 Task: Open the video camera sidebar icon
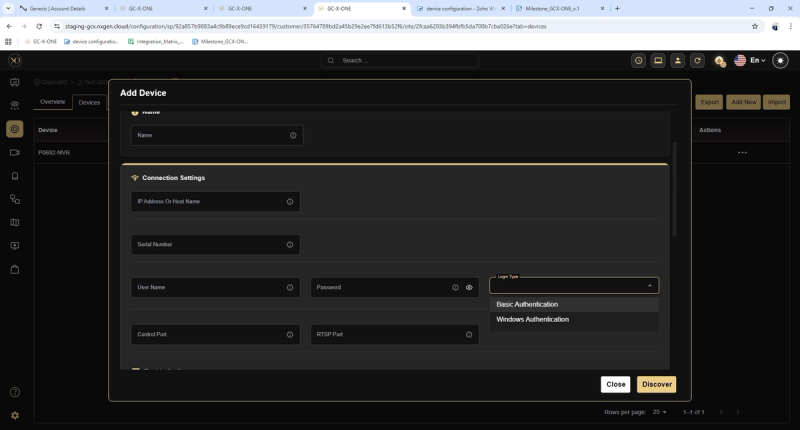coord(15,153)
